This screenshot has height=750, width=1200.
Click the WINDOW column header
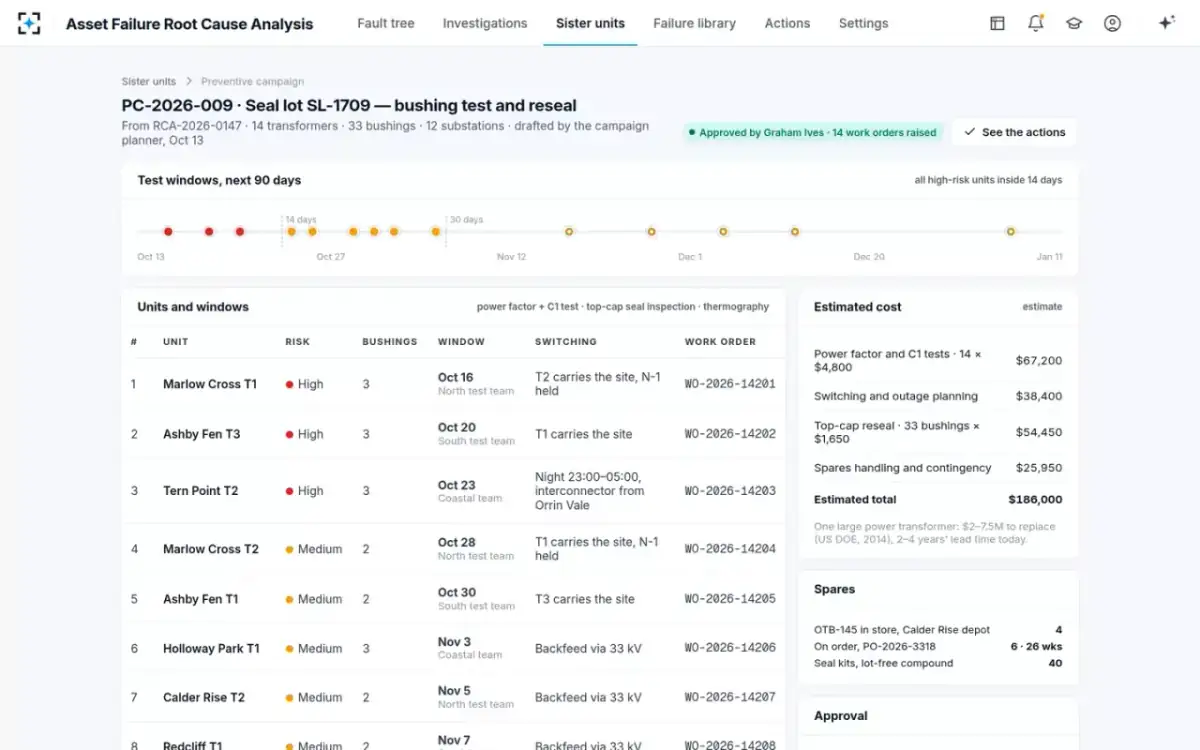click(461, 342)
